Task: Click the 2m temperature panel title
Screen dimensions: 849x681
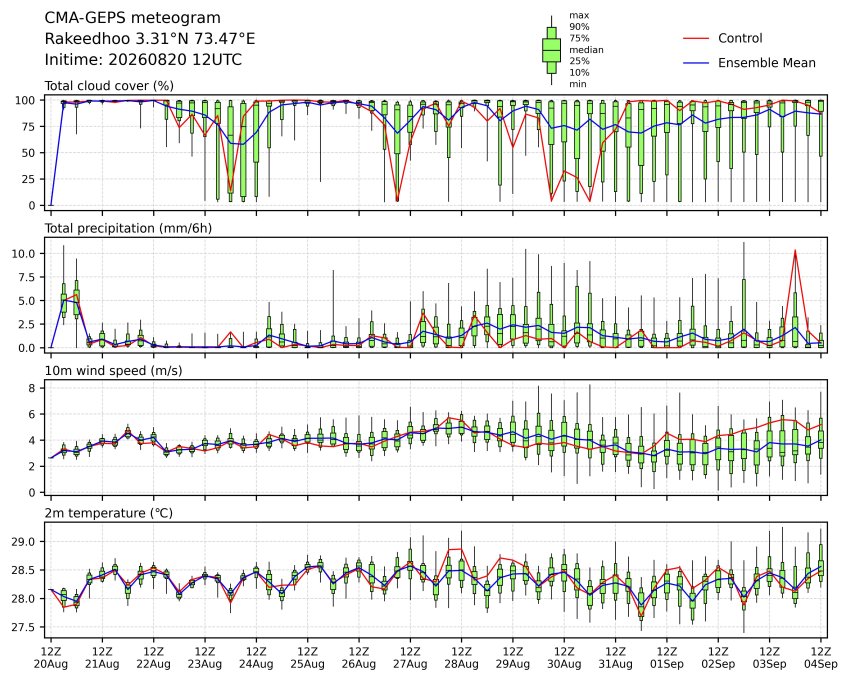Action: [108, 513]
